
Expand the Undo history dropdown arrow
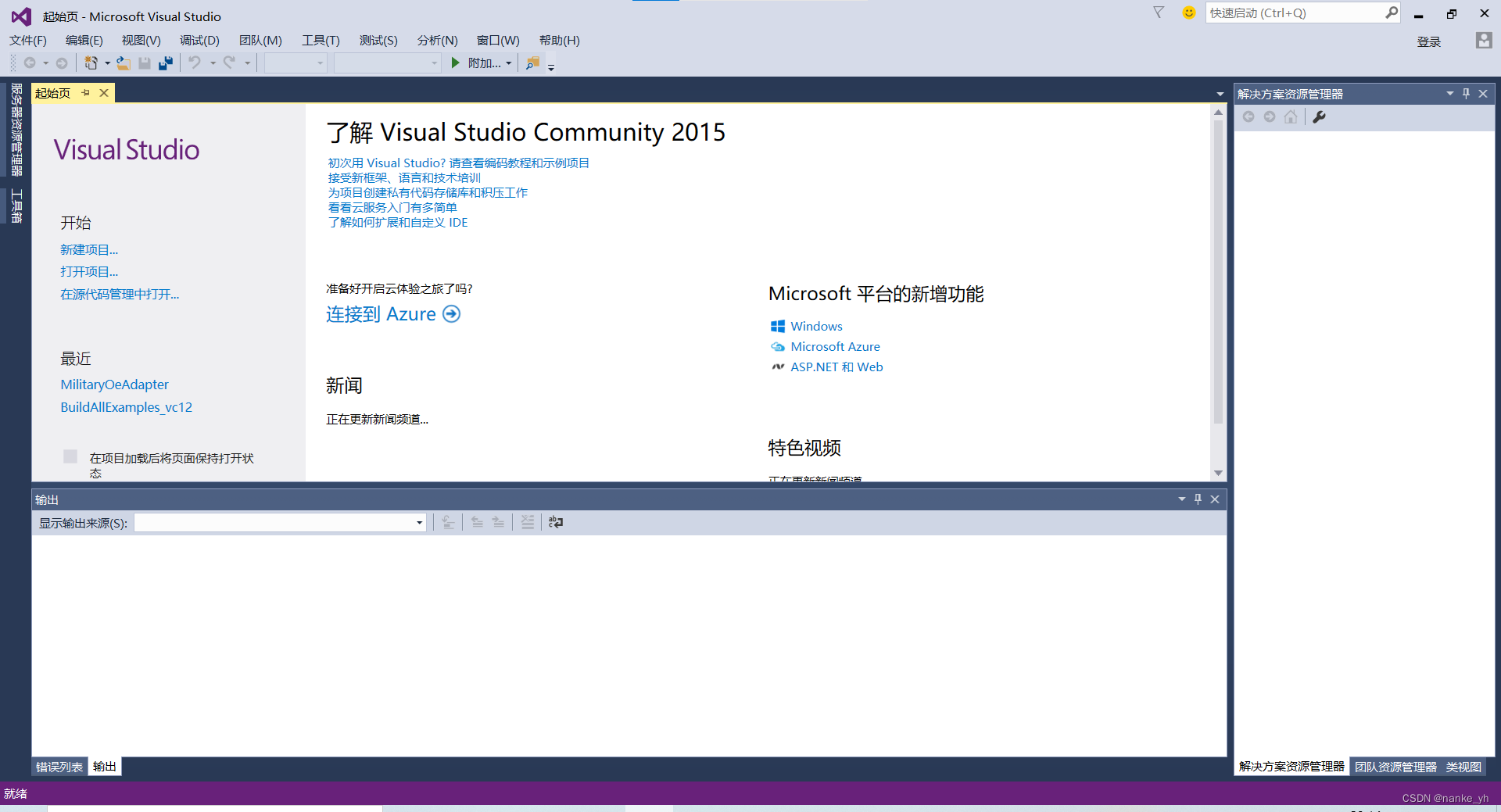tap(213, 63)
